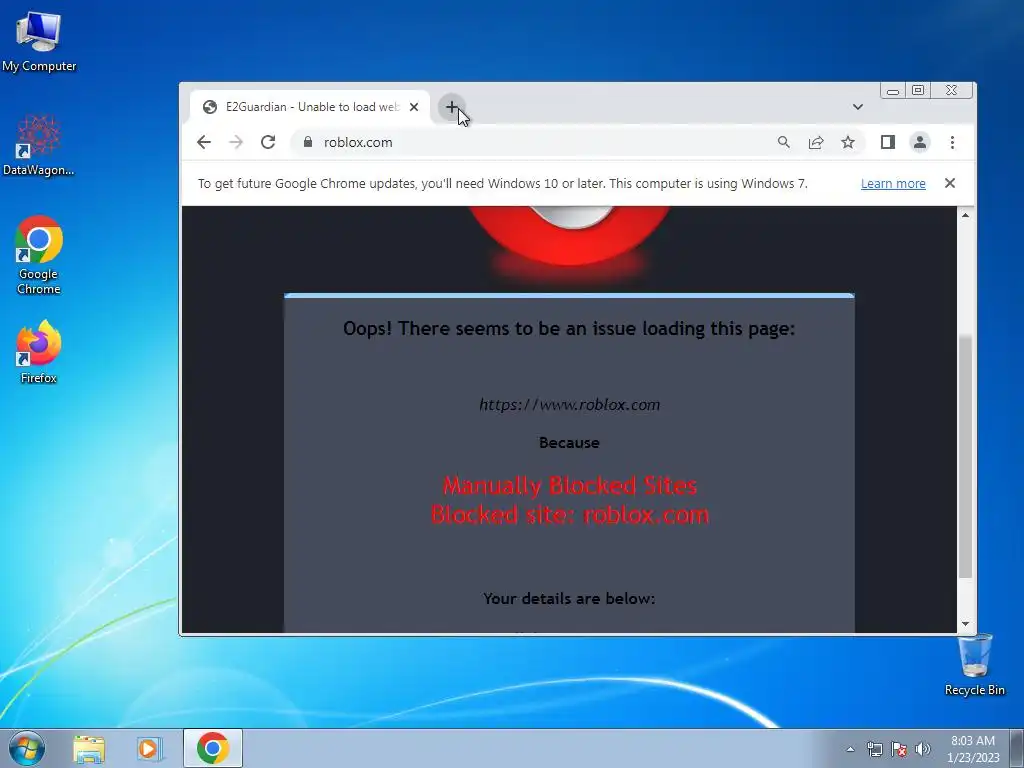Click scrollbar down arrow in Chrome
Image resolution: width=1024 pixels, height=768 pixels.
[x=965, y=624]
